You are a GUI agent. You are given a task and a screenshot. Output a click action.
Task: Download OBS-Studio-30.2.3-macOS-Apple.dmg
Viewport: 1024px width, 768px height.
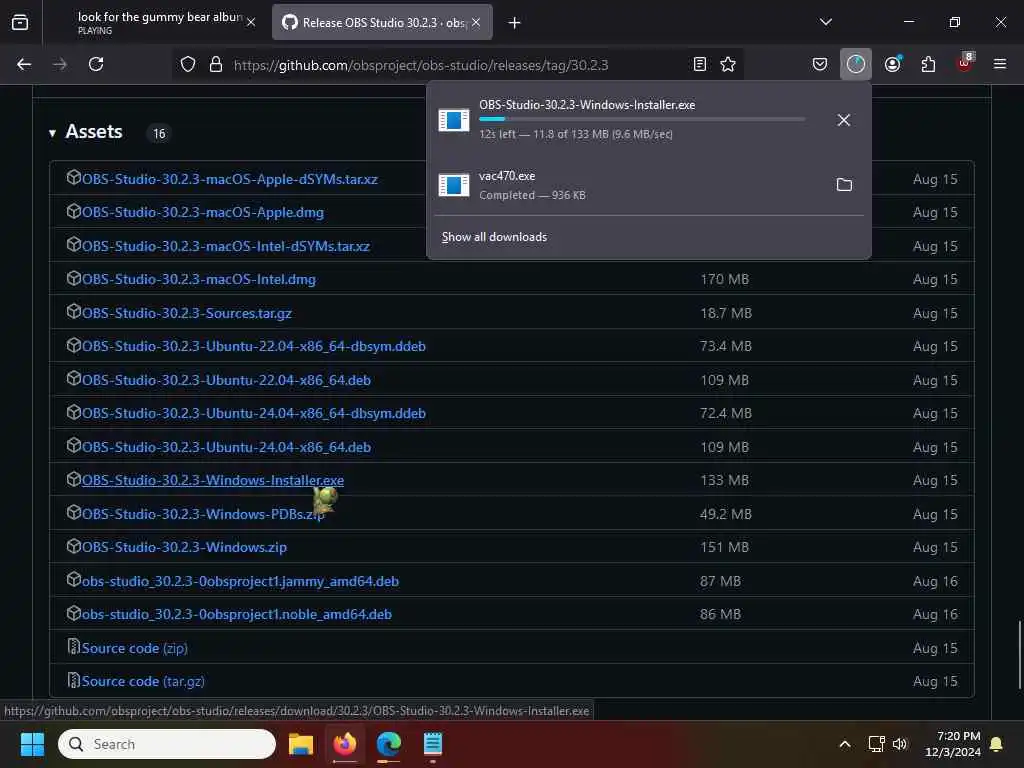pos(203,212)
